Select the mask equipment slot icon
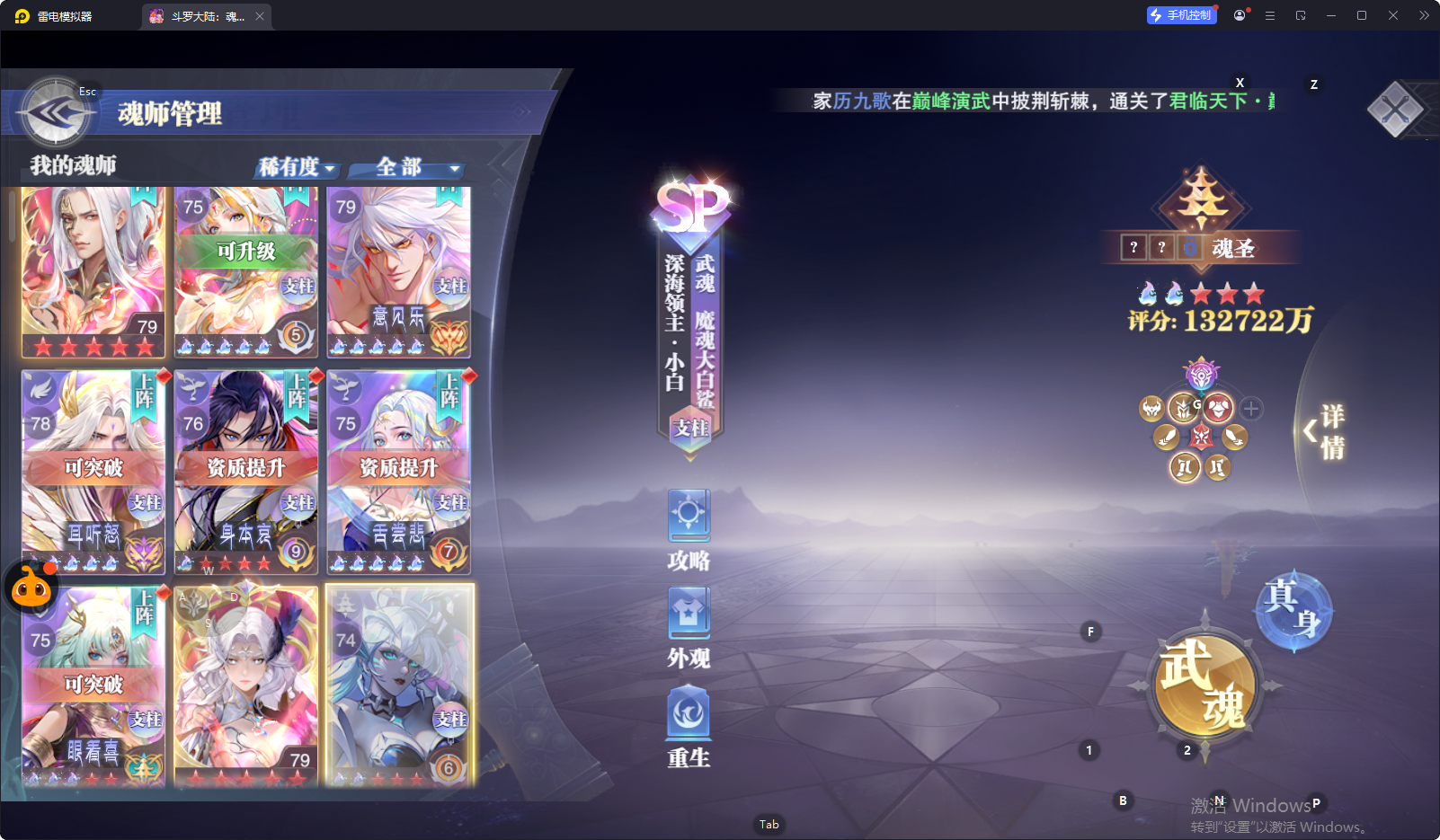1440x840 pixels. (1151, 409)
